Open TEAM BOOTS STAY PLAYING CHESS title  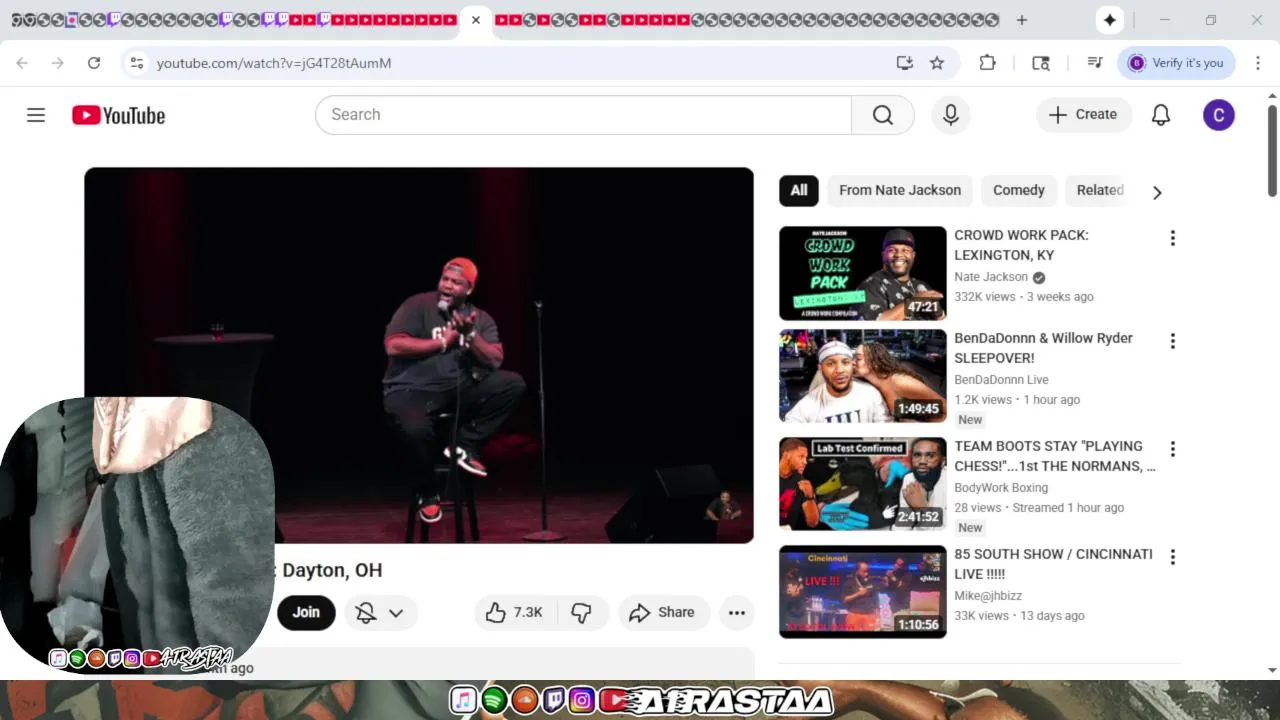click(1054, 456)
